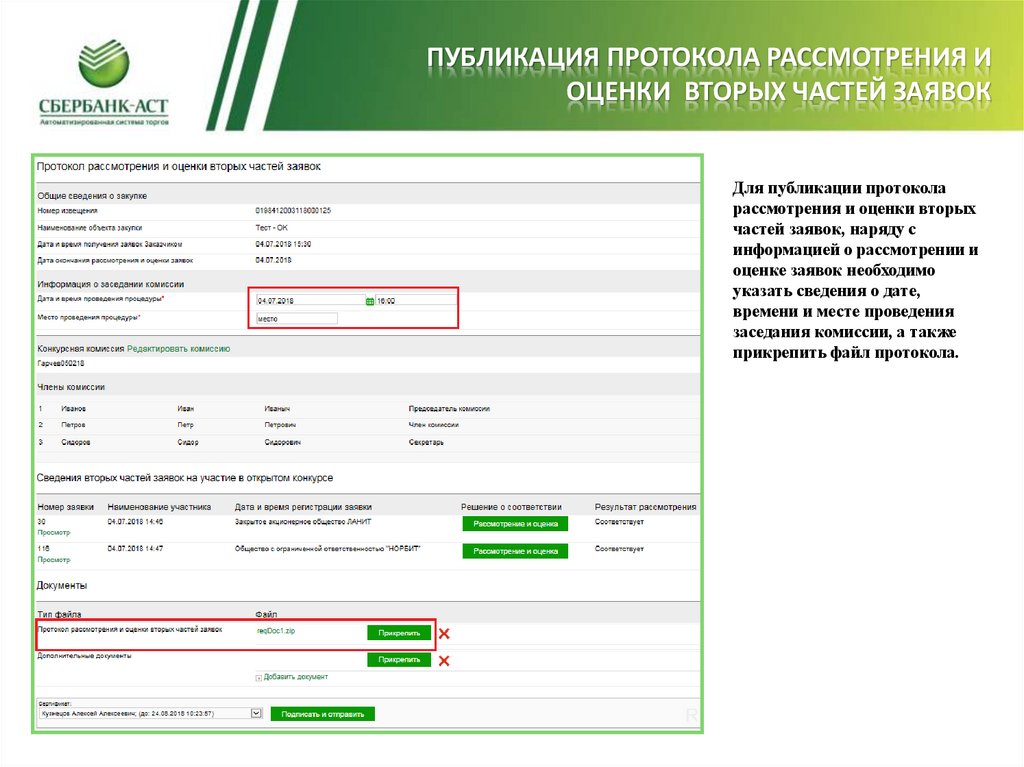Open the calendar date picker icon
Viewport: 1024px width, 767px height.
pos(369,300)
